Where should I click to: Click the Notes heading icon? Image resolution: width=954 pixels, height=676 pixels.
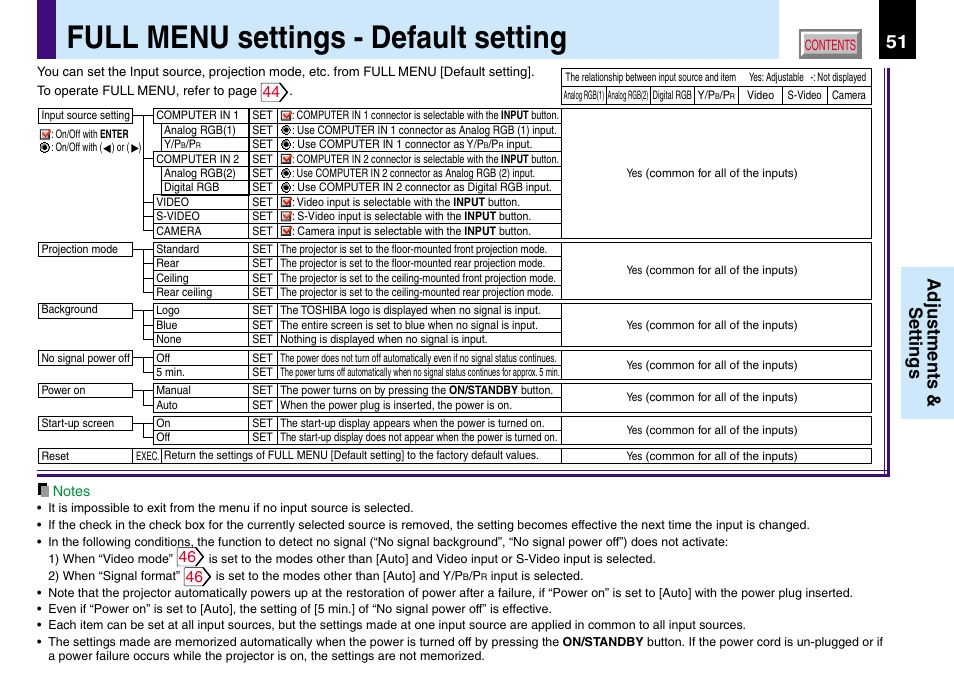(43, 490)
